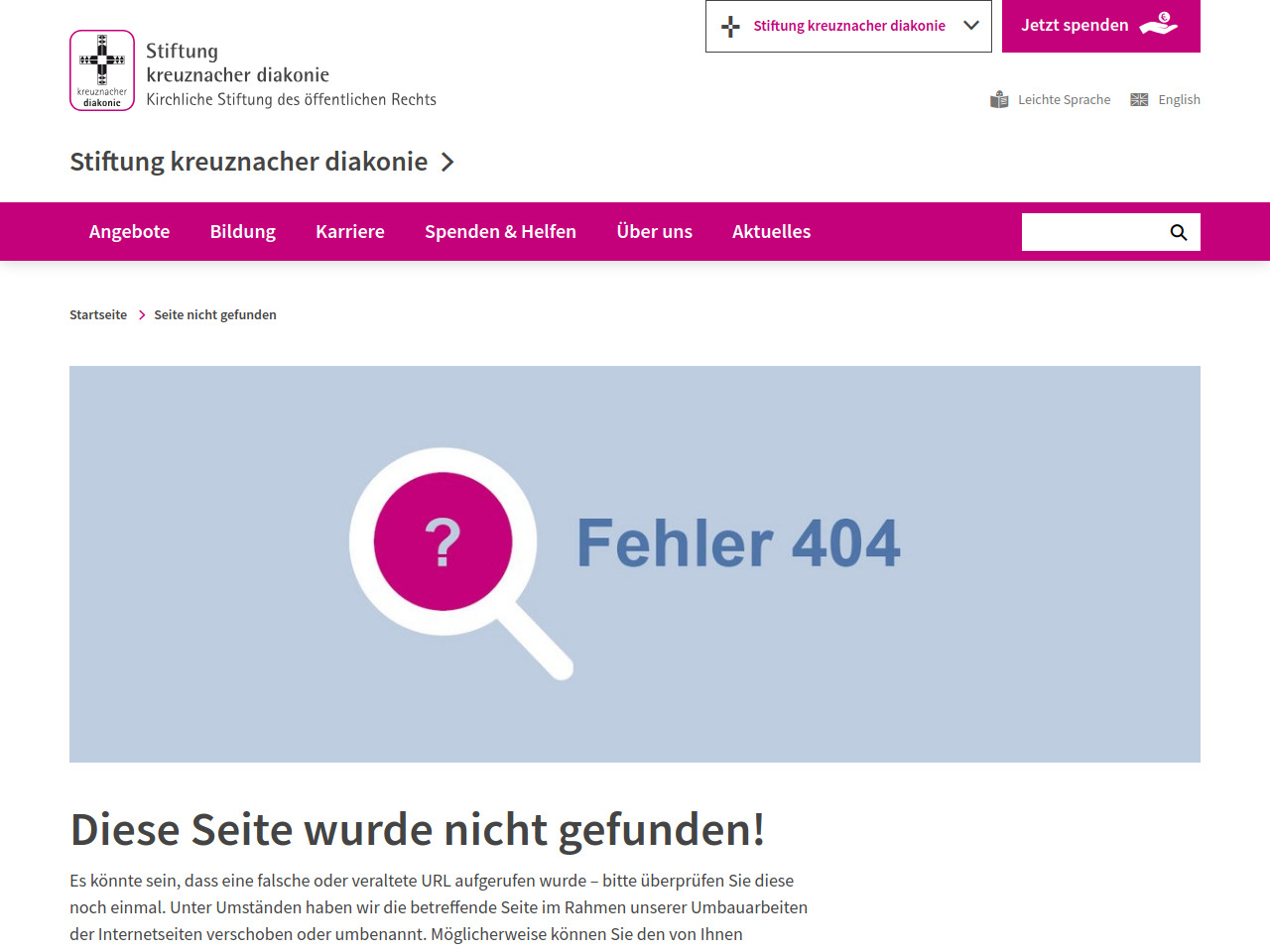
Task: Expand the site selector dropdown chevron
Action: pyautogui.click(x=971, y=26)
